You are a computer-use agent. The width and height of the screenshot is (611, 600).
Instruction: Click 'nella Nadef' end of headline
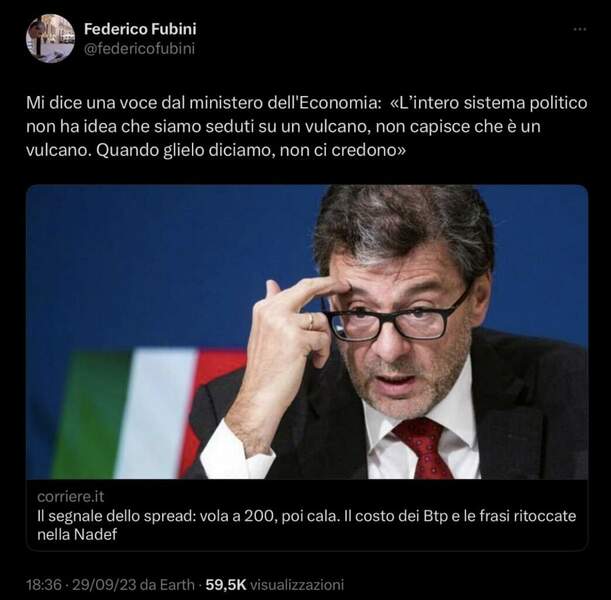pyautogui.click(x=77, y=534)
